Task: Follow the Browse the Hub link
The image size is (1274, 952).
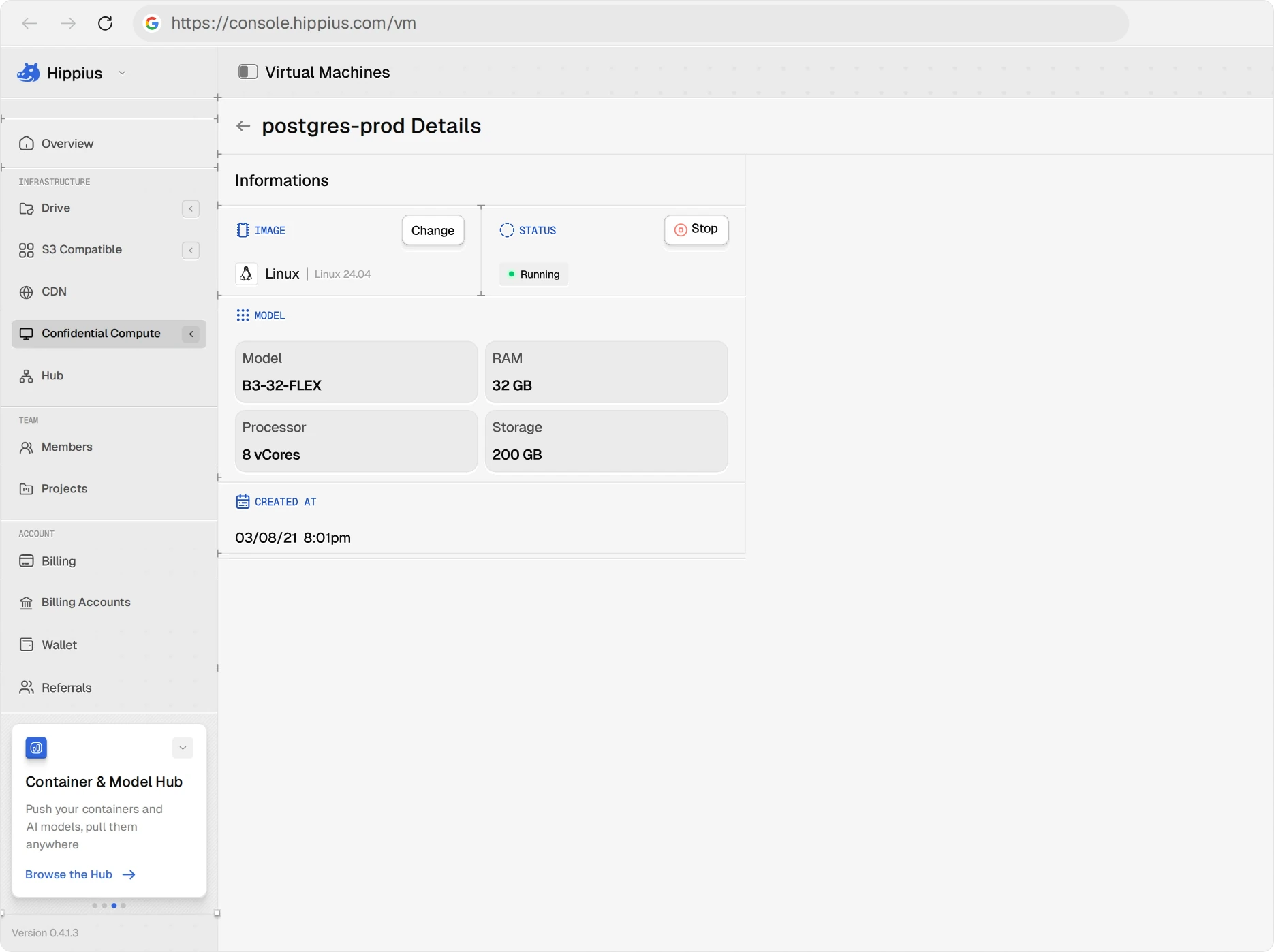Action: [x=80, y=874]
